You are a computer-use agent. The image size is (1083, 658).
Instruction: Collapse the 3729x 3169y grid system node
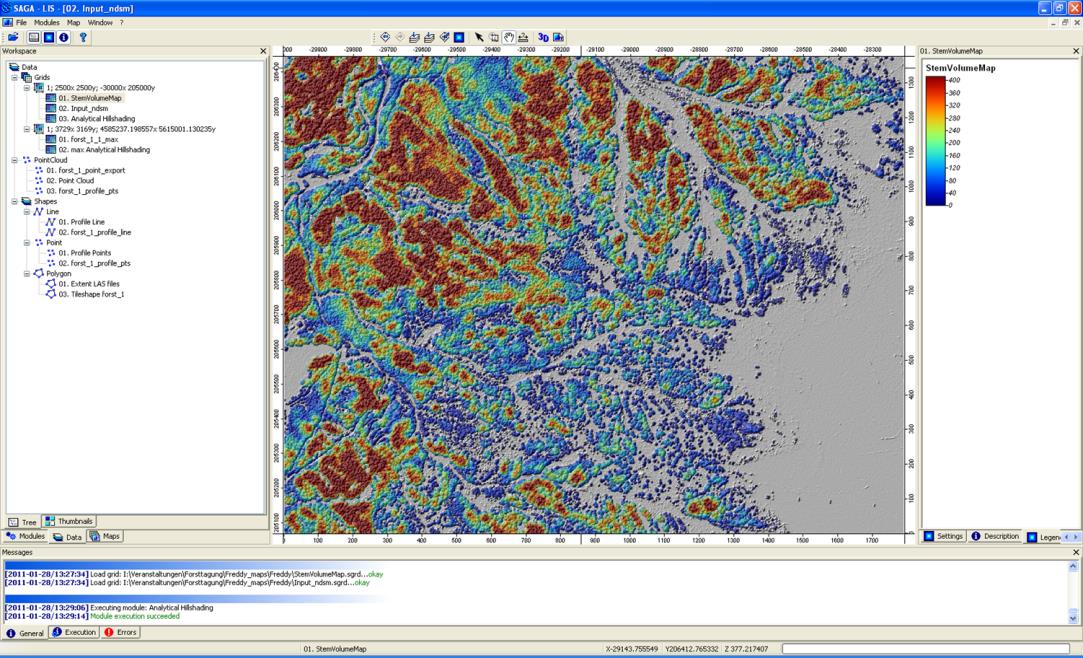pyautogui.click(x=27, y=129)
